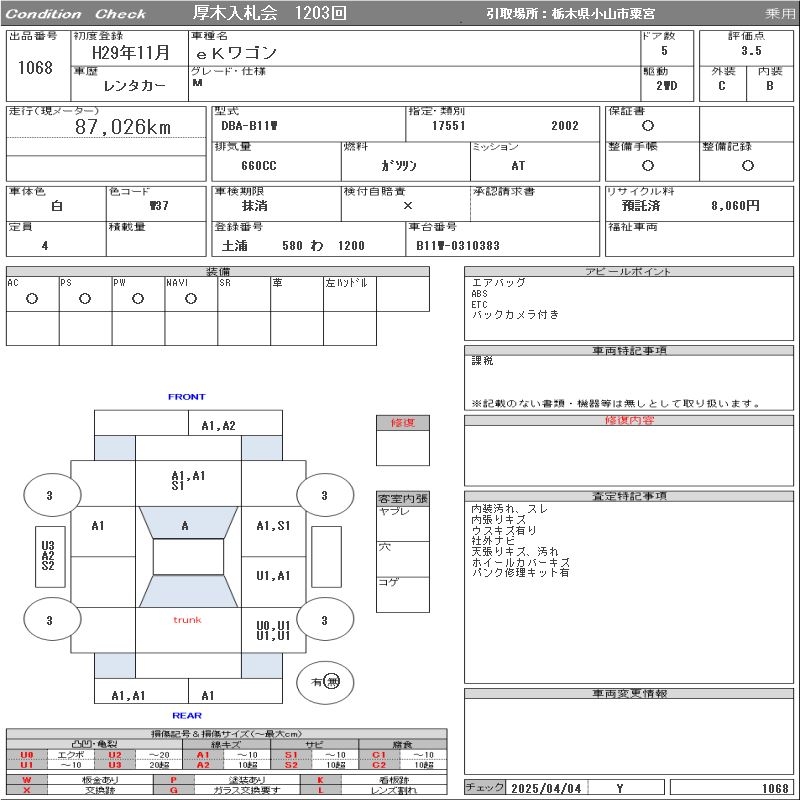Click the FRONT label above diagram

(187, 396)
